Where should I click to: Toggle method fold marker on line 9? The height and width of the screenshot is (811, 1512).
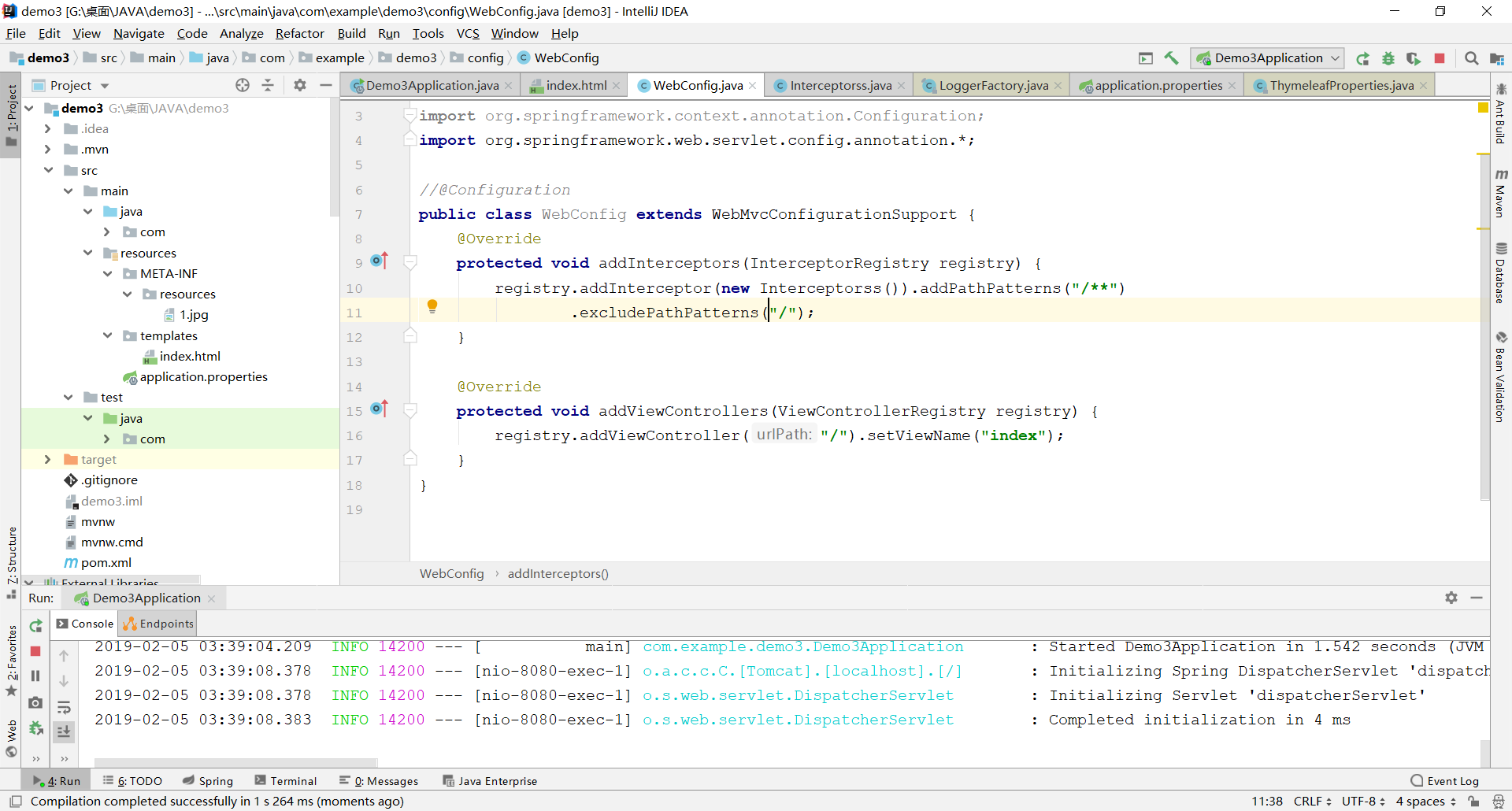(410, 263)
